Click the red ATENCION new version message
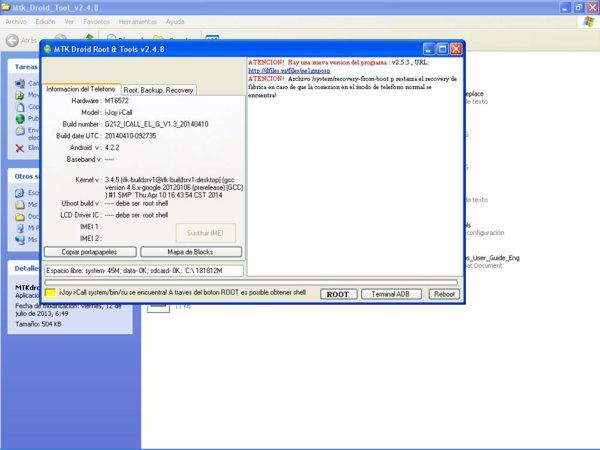 (339, 62)
